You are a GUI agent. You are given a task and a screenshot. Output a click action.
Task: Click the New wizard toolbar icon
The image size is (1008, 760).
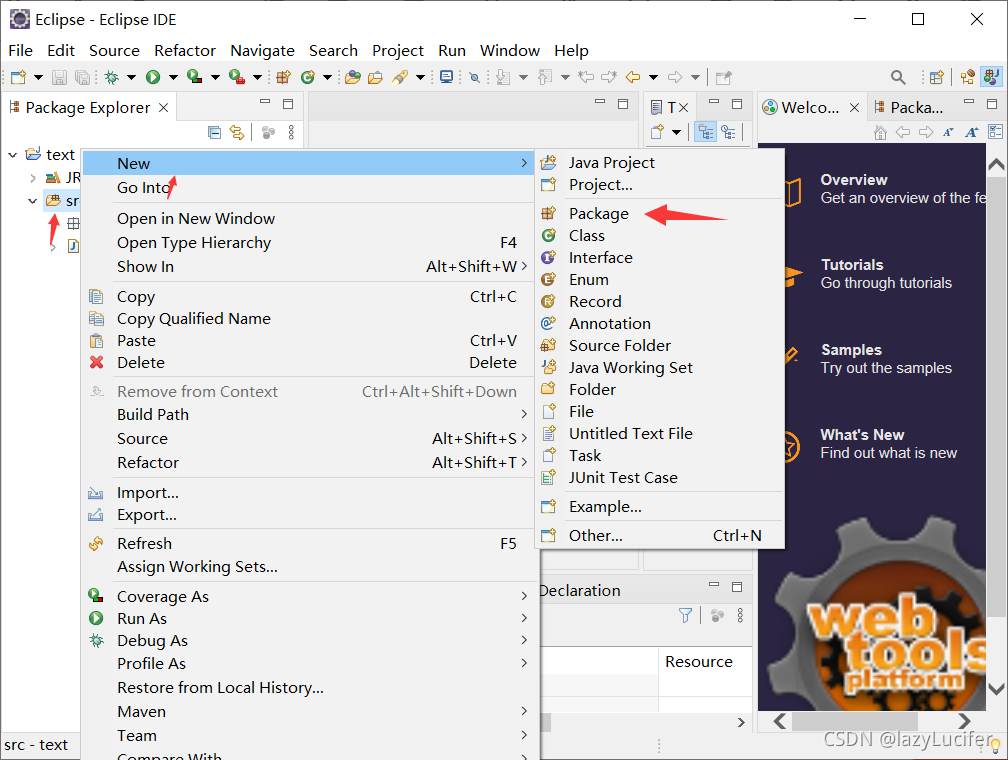18,77
